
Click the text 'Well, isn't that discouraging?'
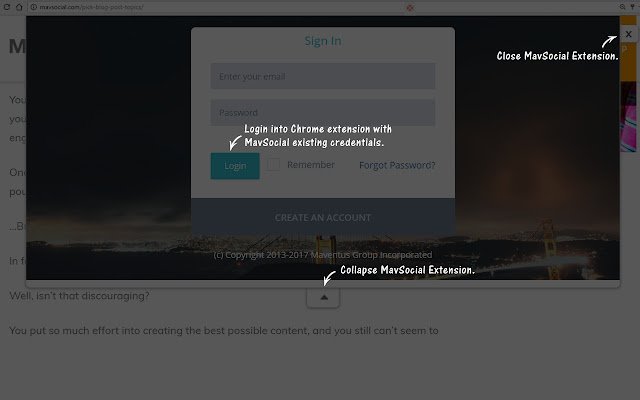point(80,296)
